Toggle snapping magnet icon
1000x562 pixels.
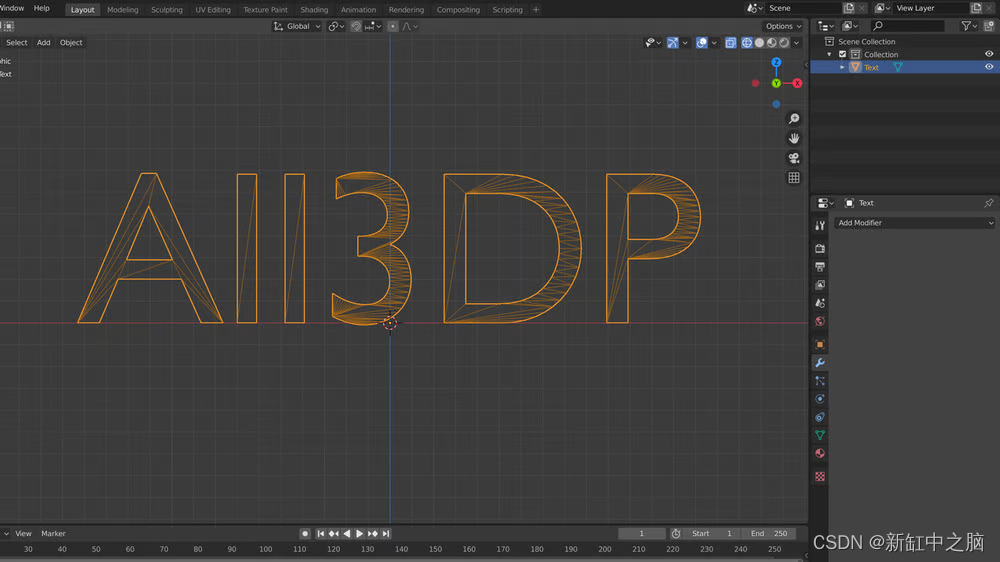(357, 26)
